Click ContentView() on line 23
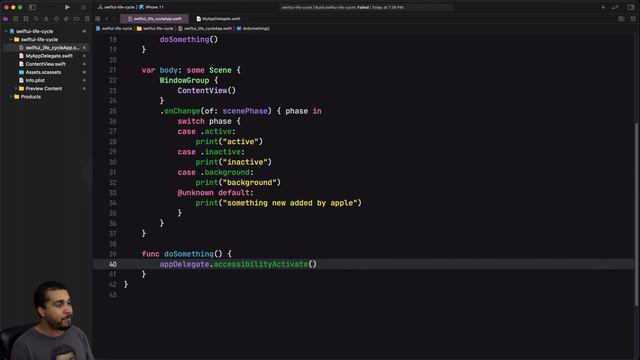This screenshot has width=640, height=360. pos(207,91)
